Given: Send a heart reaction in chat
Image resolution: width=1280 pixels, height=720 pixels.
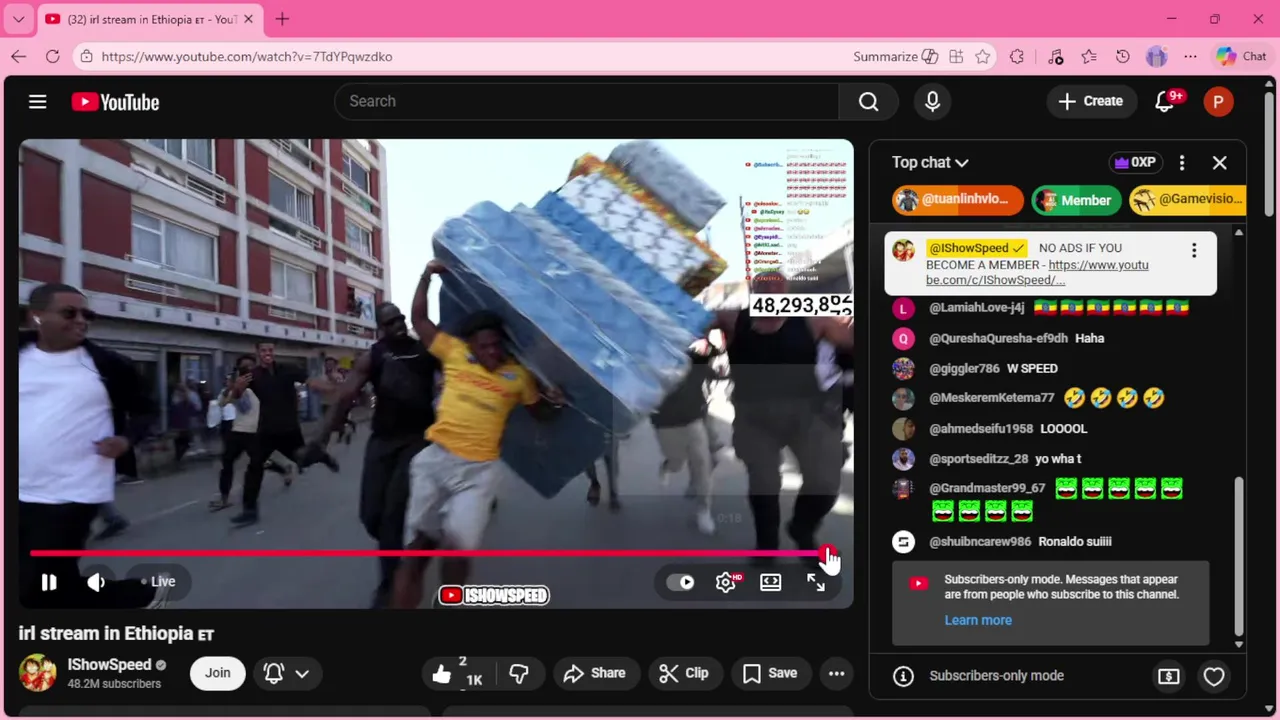Looking at the screenshot, I should click(x=1214, y=676).
